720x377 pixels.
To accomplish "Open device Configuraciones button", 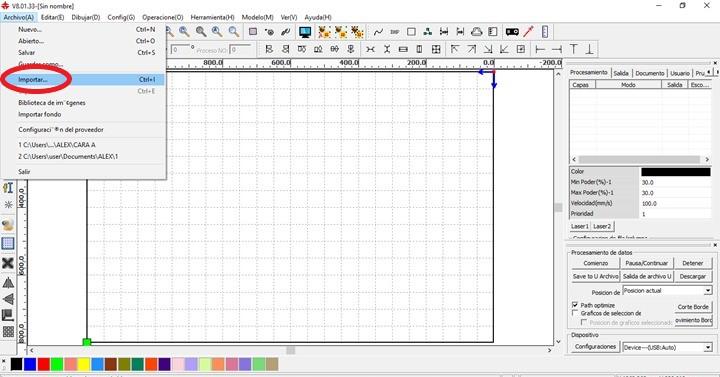I will (595, 347).
